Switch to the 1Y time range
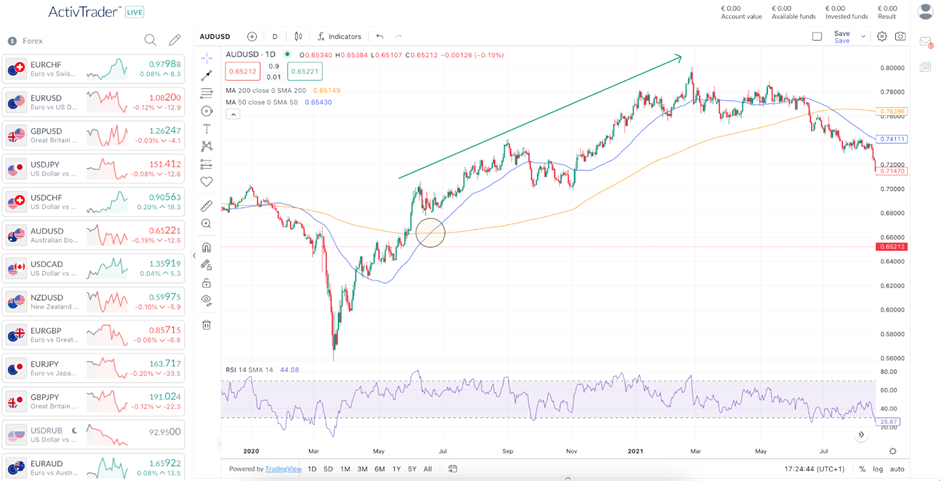The image size is (940, 481). pos(396,469)
